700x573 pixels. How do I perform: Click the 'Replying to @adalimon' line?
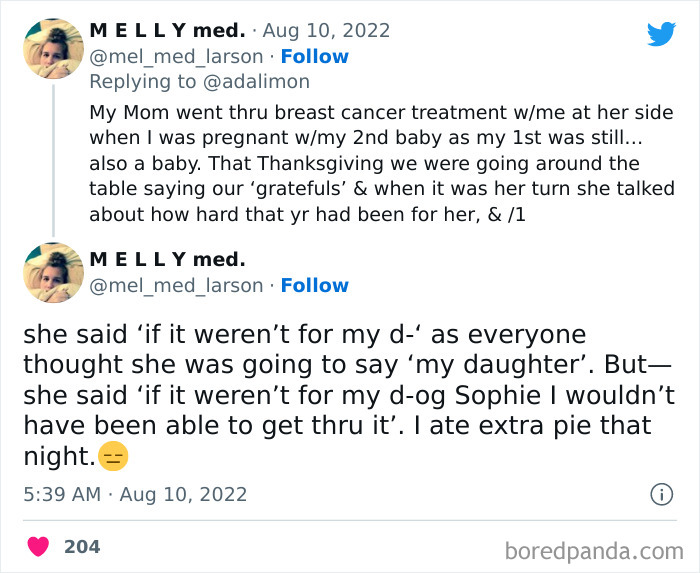coord(200,81)
